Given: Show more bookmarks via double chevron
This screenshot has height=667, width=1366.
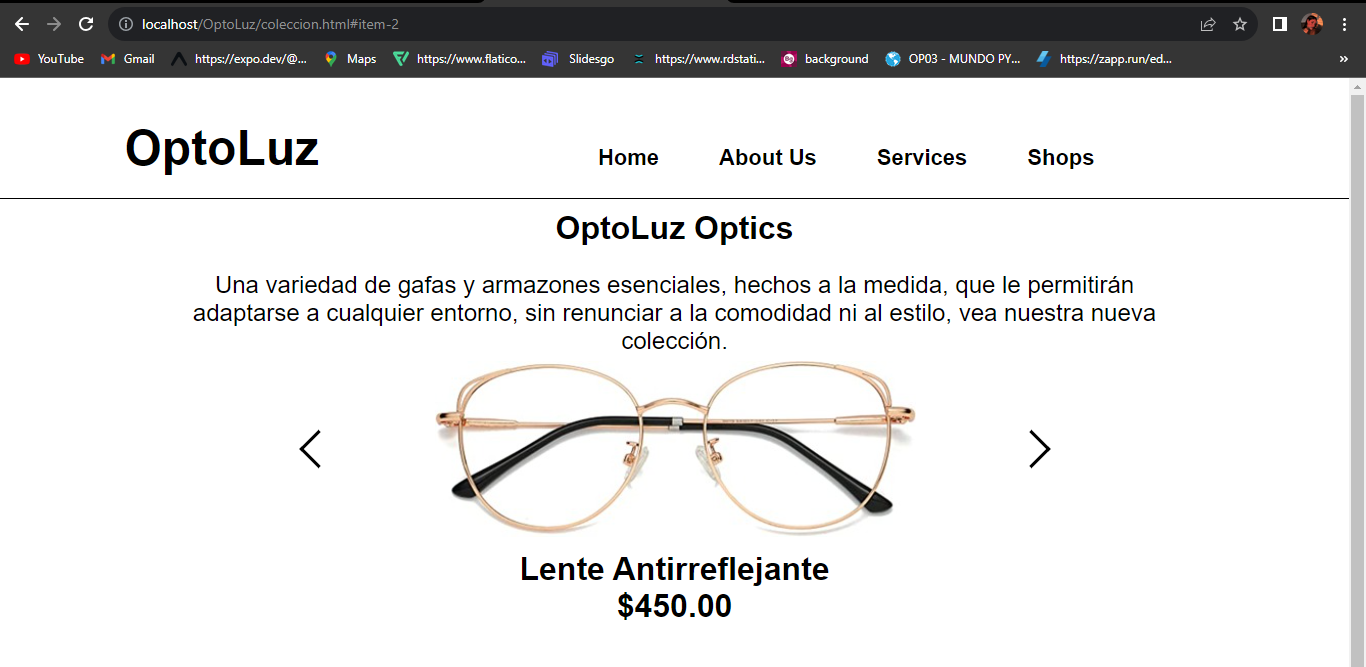Looking at the screenshot, I should (x=1343, y=59).
